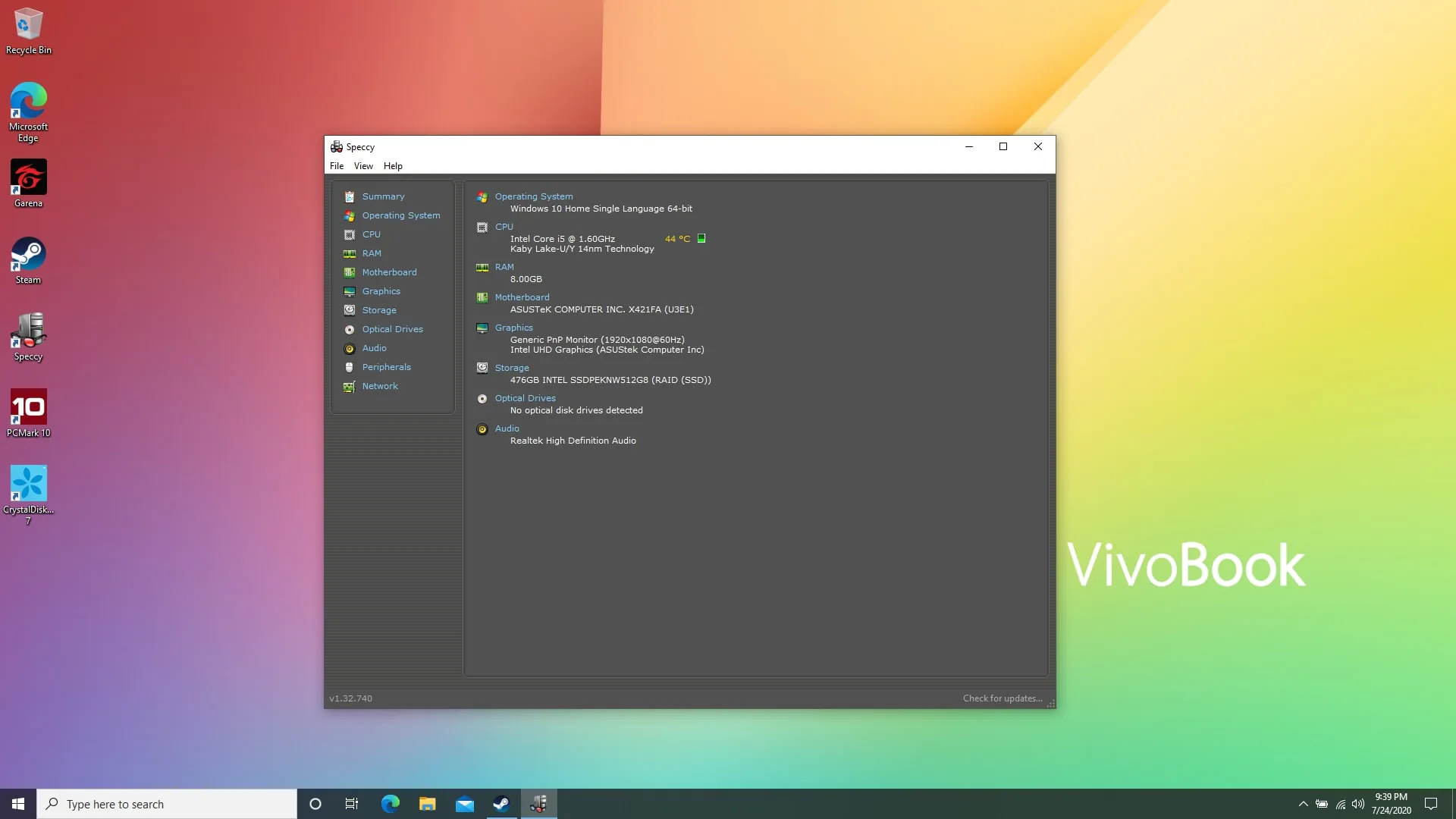Select the Steam desktop shortcut
1456x819 pixels.
[29, 260]
